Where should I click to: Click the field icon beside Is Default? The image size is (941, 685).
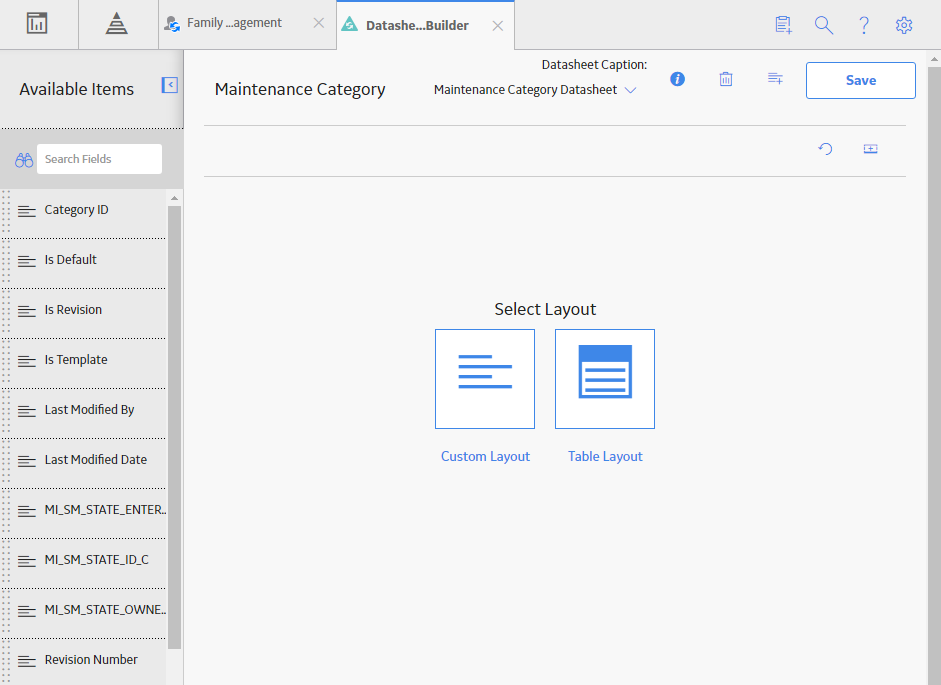(x=26, y=261)
